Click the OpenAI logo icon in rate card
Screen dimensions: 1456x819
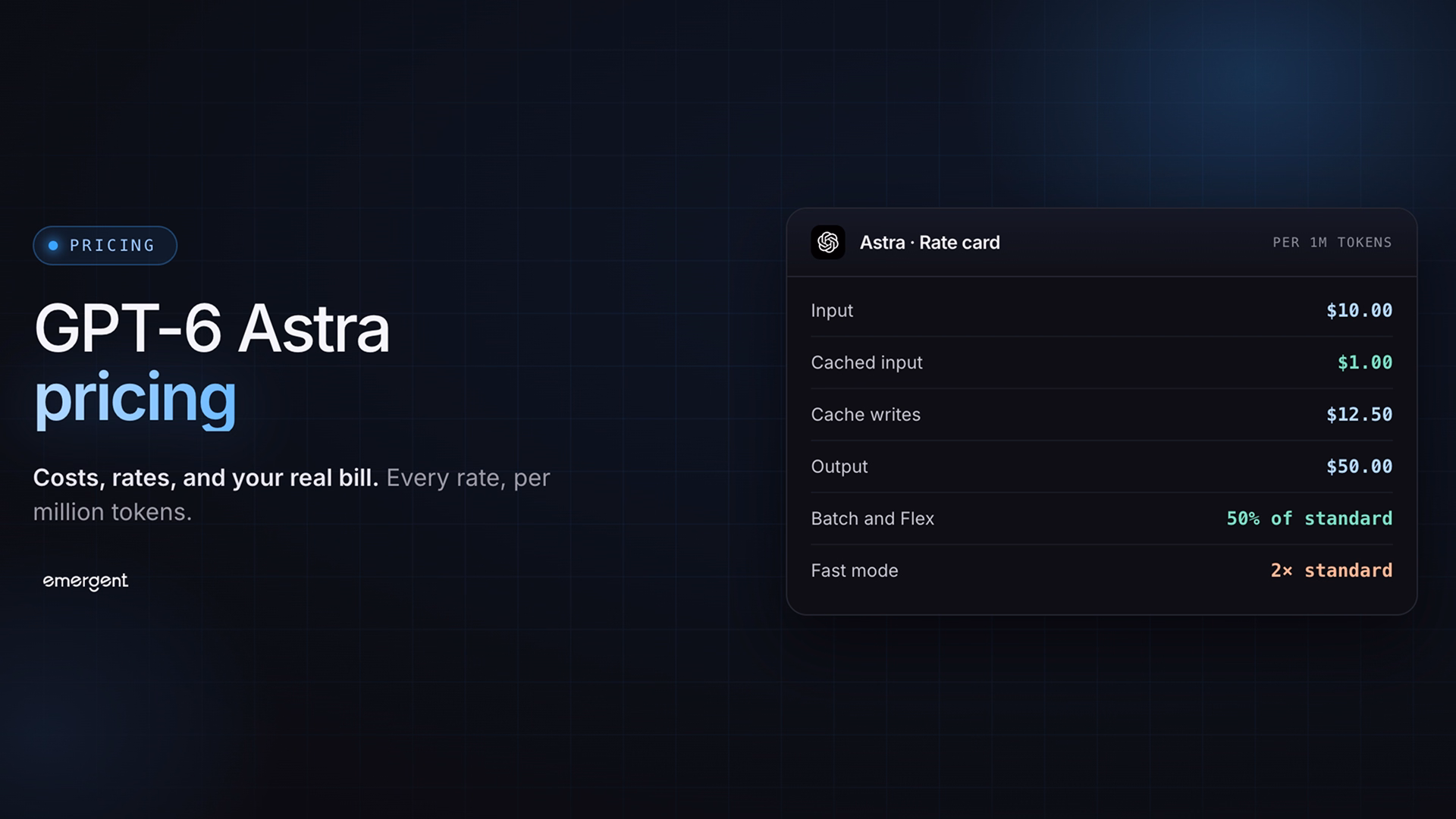(x=827, y=243)
